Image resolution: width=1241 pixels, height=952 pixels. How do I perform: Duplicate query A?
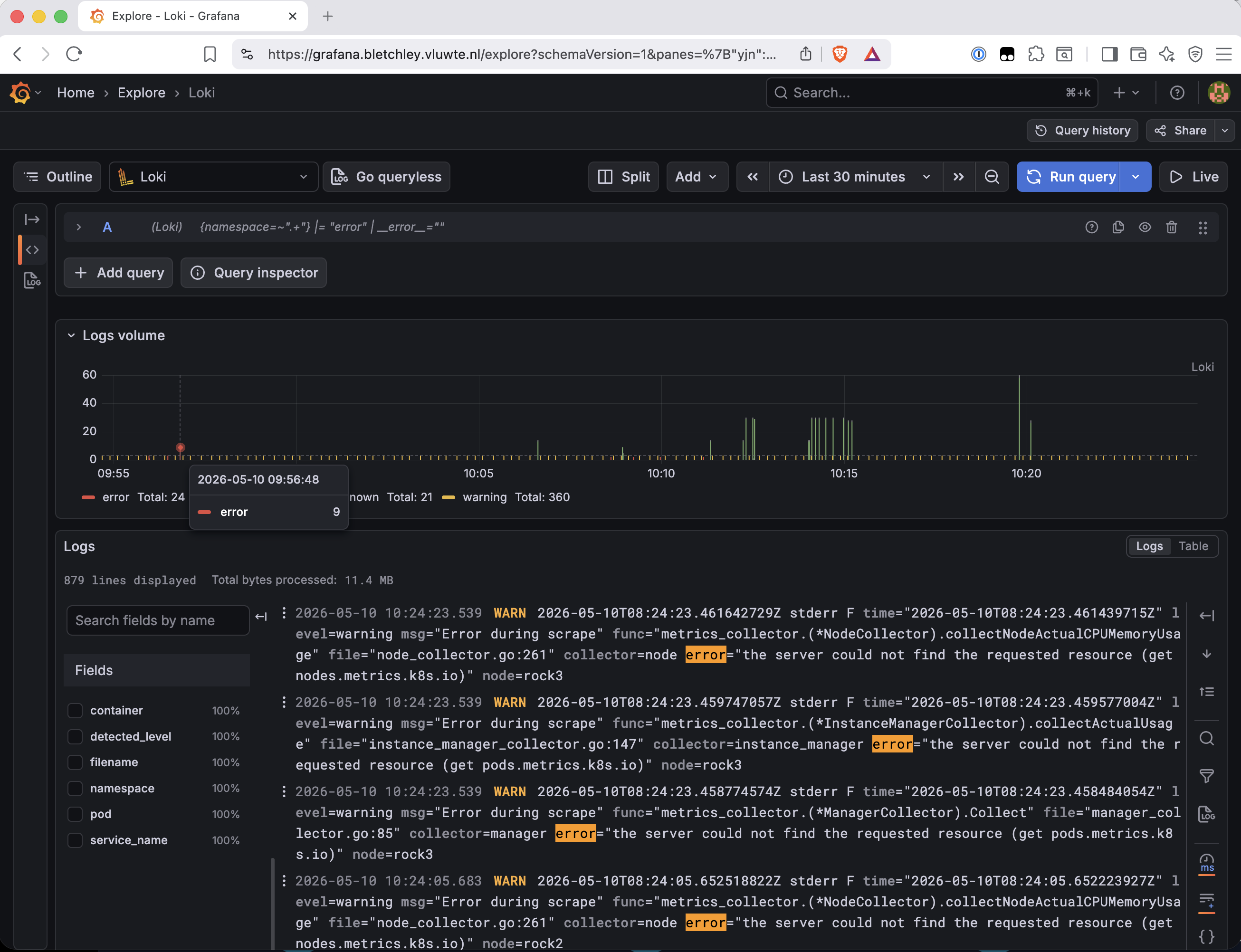click(x=1118, y=227)
